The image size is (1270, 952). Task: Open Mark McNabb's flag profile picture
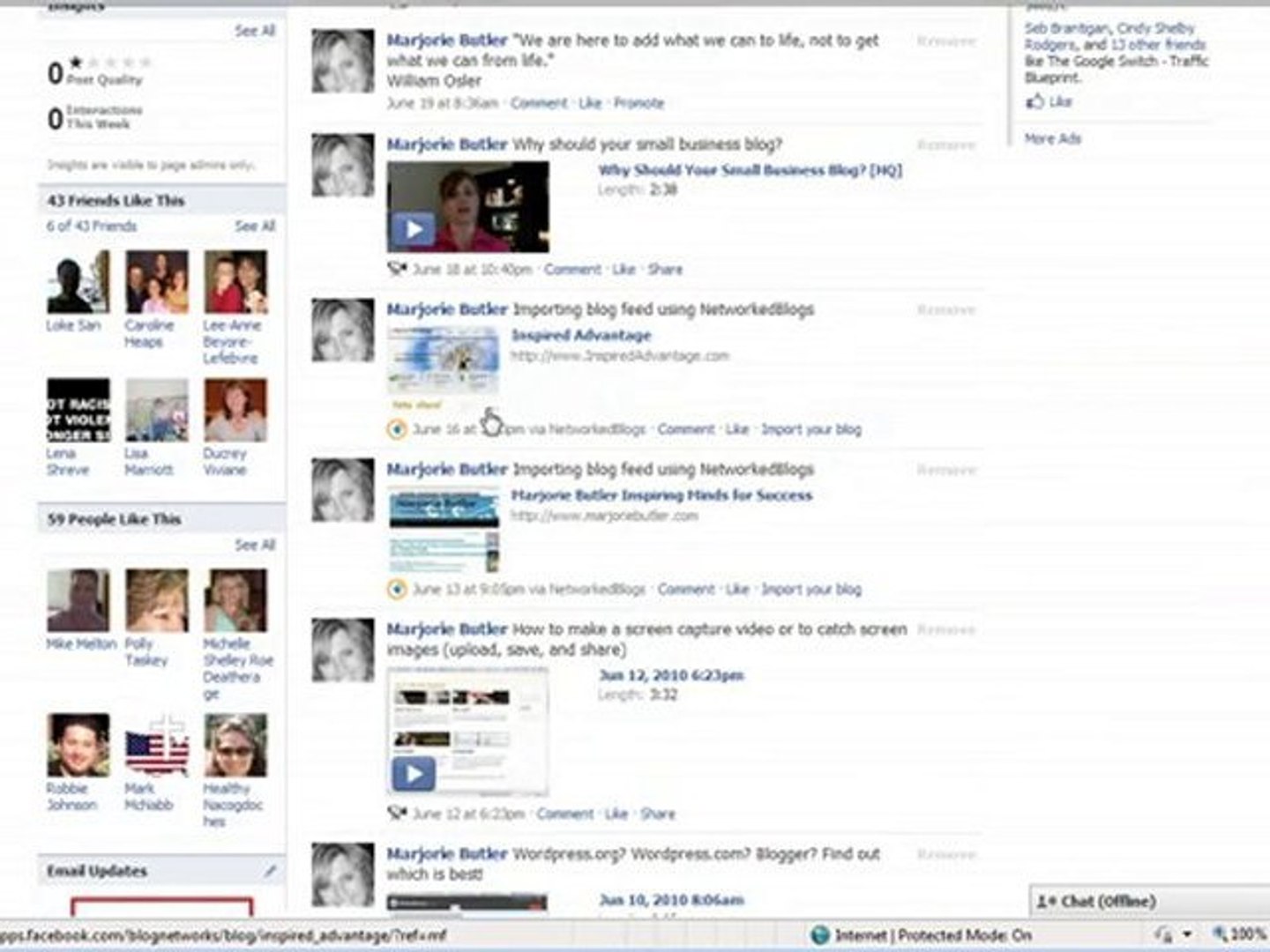pos(157,745)
